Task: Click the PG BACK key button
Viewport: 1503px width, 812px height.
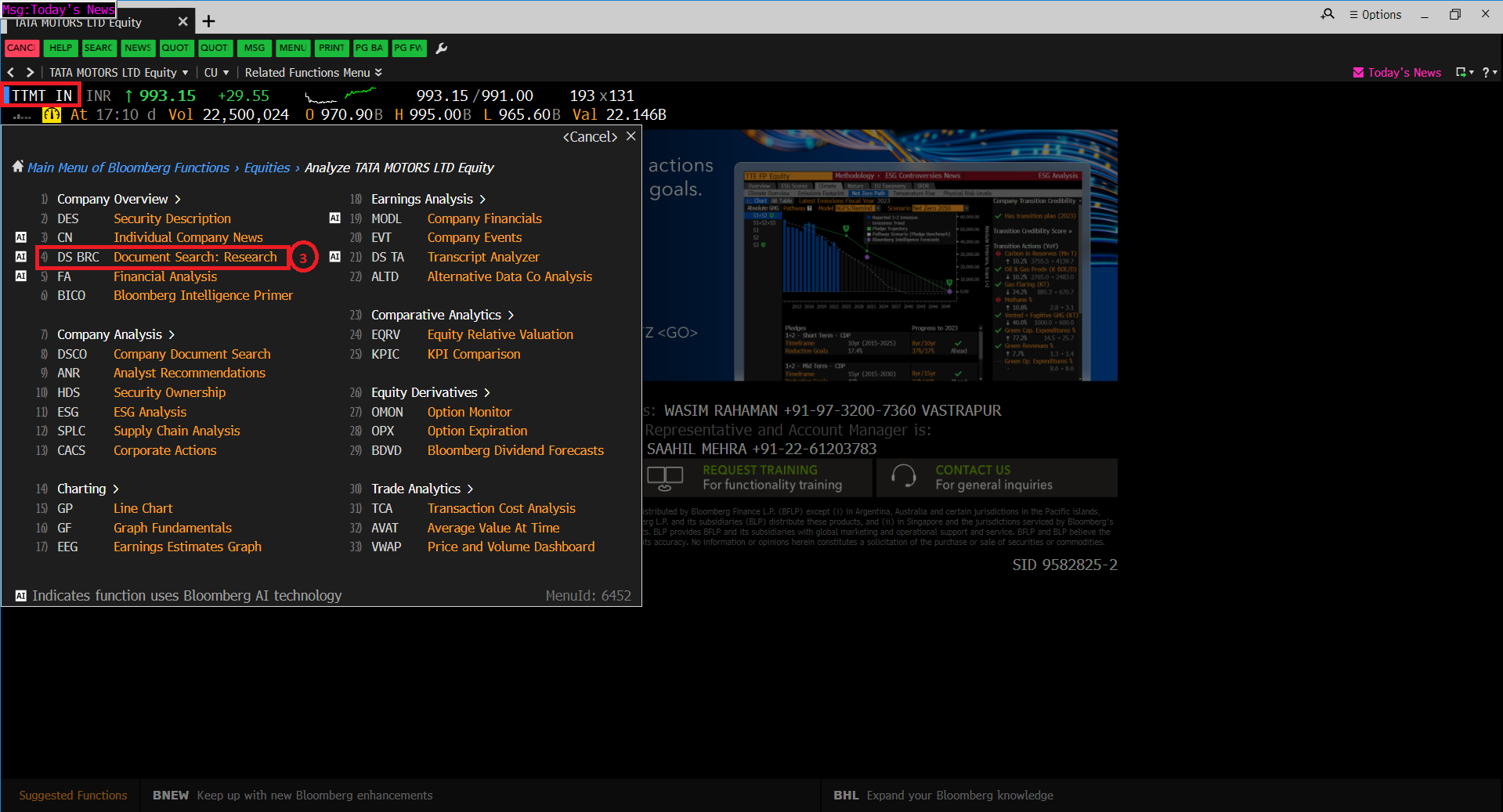Action: coord(370,48)
